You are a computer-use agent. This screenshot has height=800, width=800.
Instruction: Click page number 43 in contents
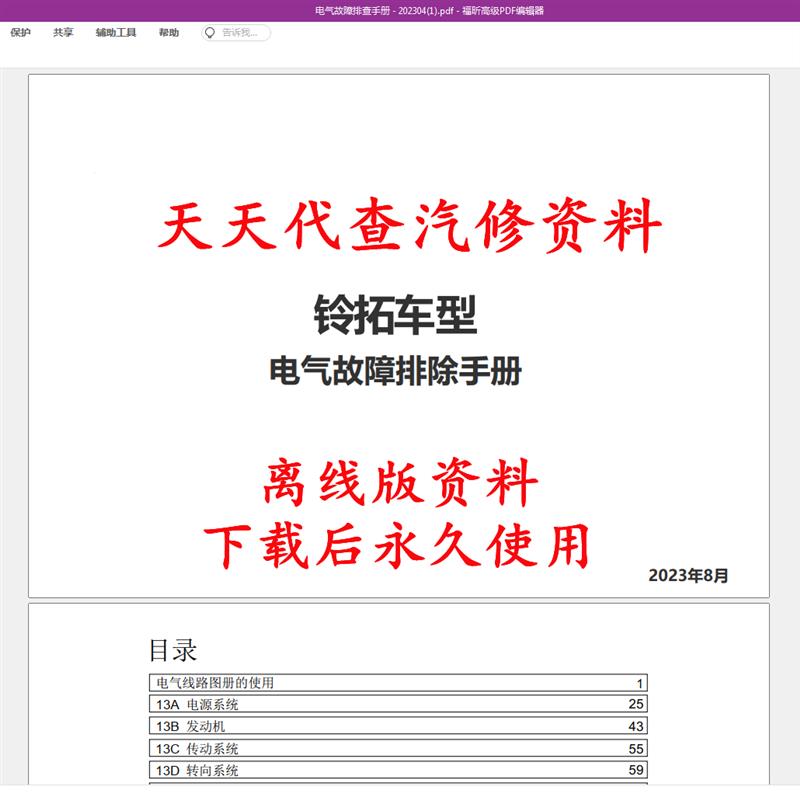[636, 726]
